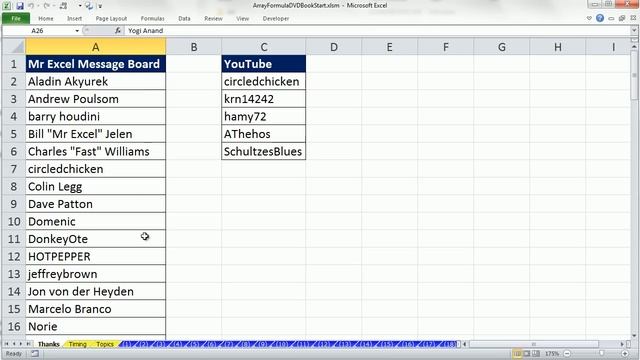This screenshot has height=360, width=640.
Task: Switch to the Insert ribbon tab
Action: (74, 18)
